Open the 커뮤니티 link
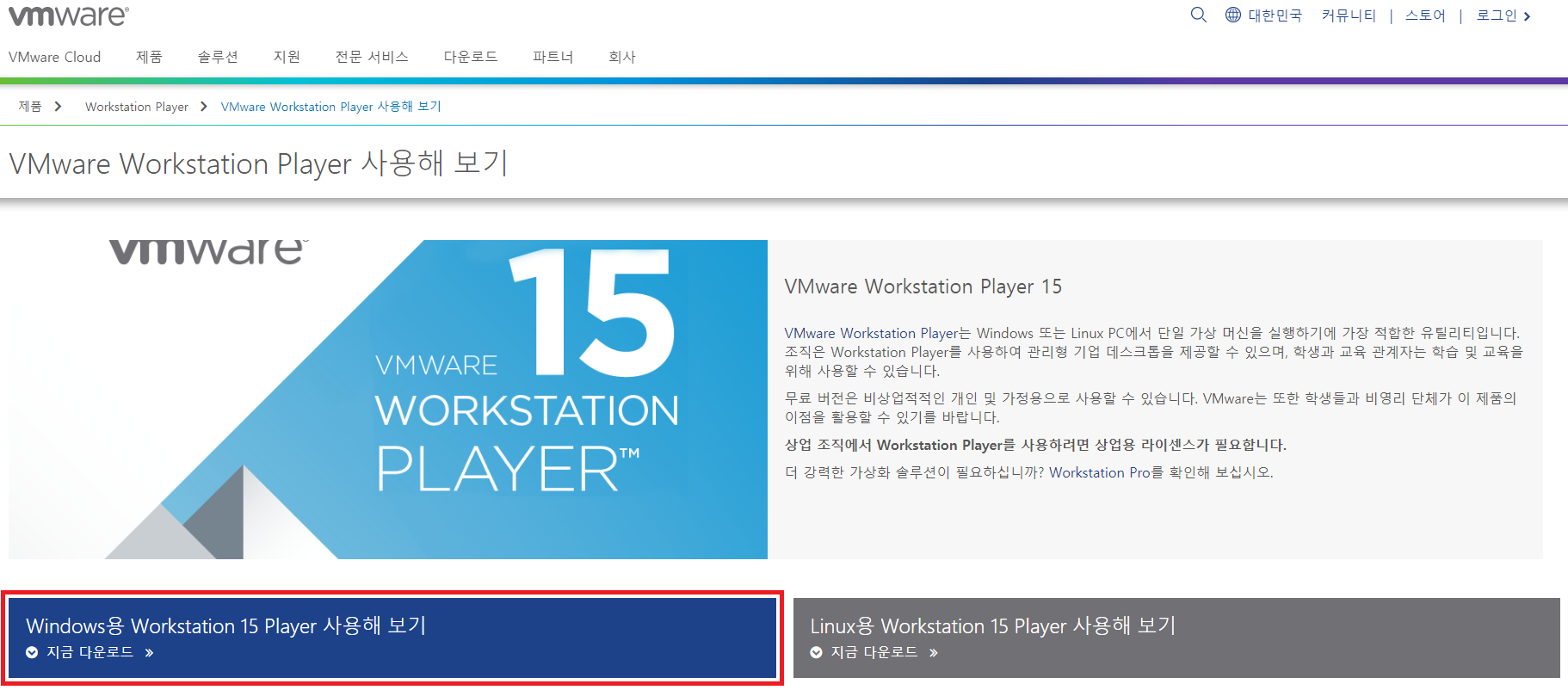The height and width of the screenshot is (690, 1568). [x=1349, y=15]
